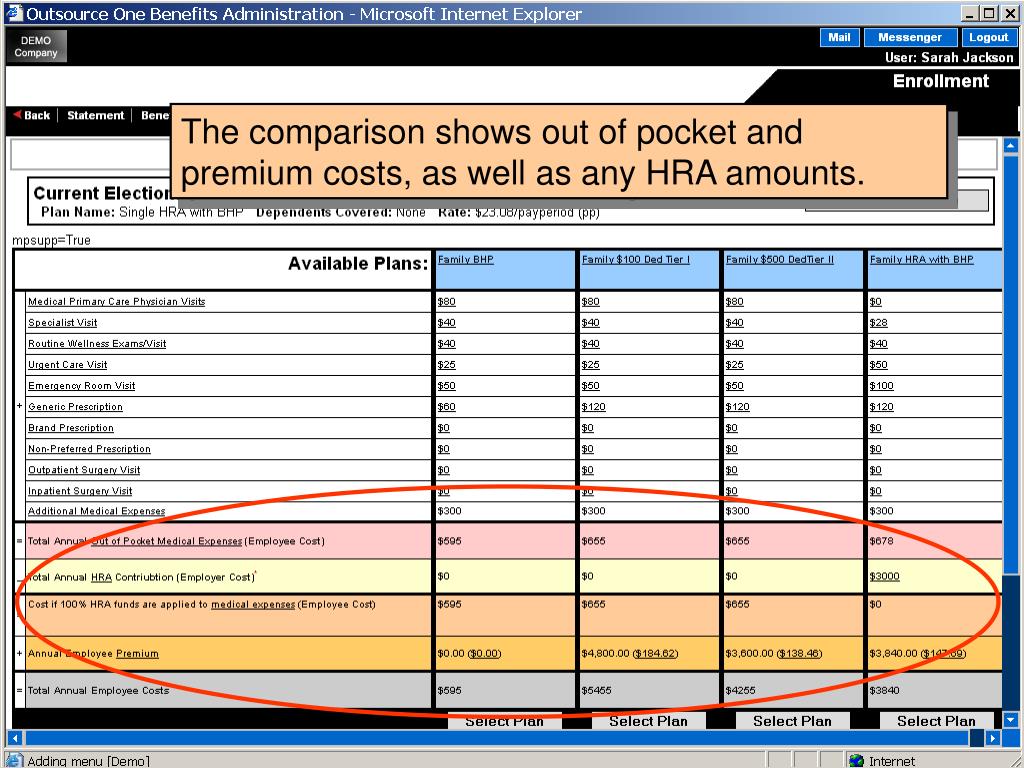Expand Annual Employee Premium row plus sign
The width and height of the screenshot is (1024, 768).
(19, 652)
